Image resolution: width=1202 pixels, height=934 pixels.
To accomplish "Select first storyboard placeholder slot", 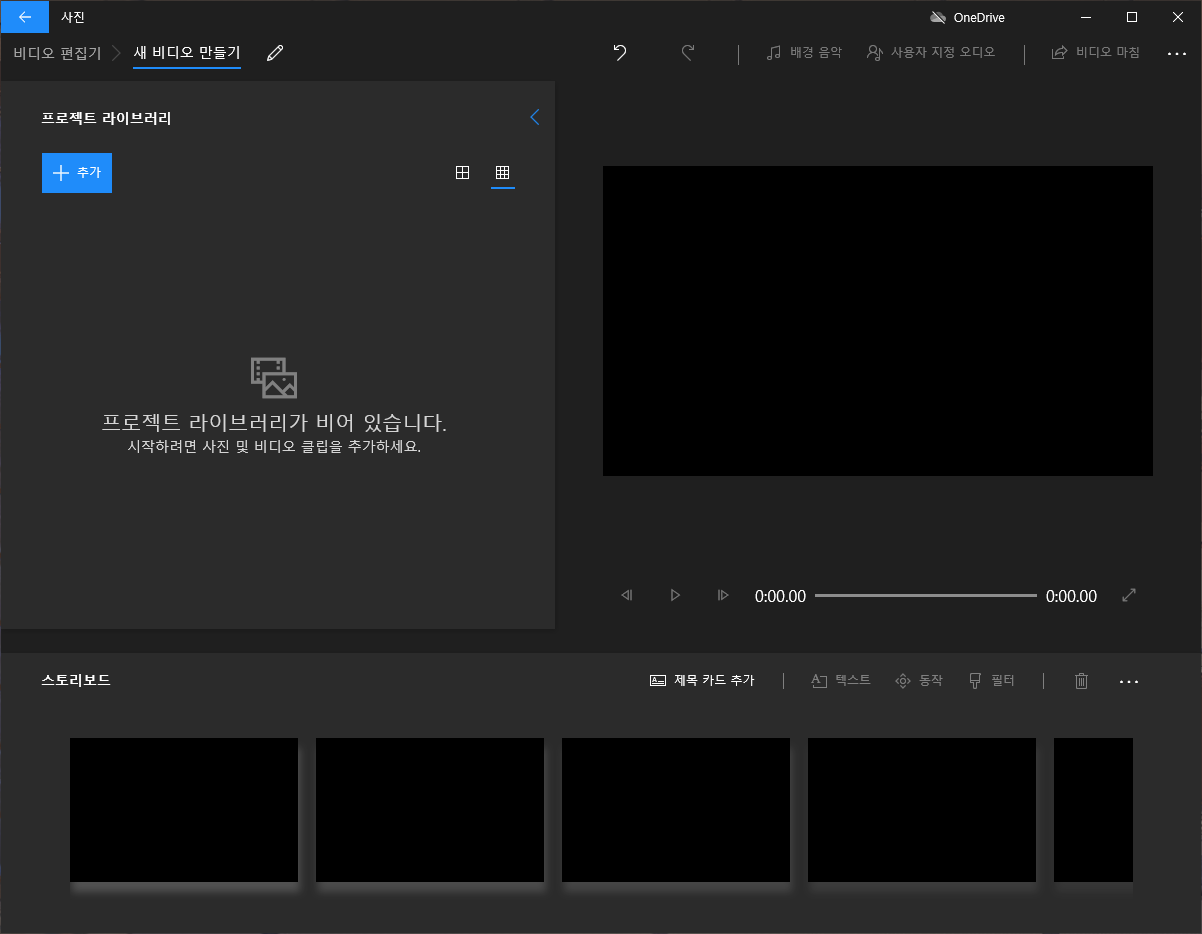I will tap(184, 810).
